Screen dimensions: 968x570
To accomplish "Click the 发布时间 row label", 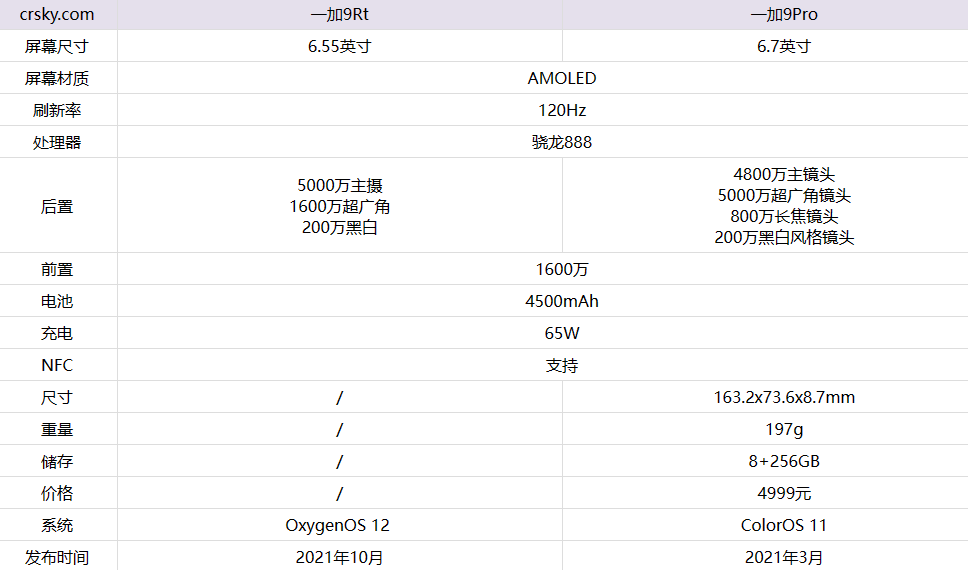I will [57, 558].
